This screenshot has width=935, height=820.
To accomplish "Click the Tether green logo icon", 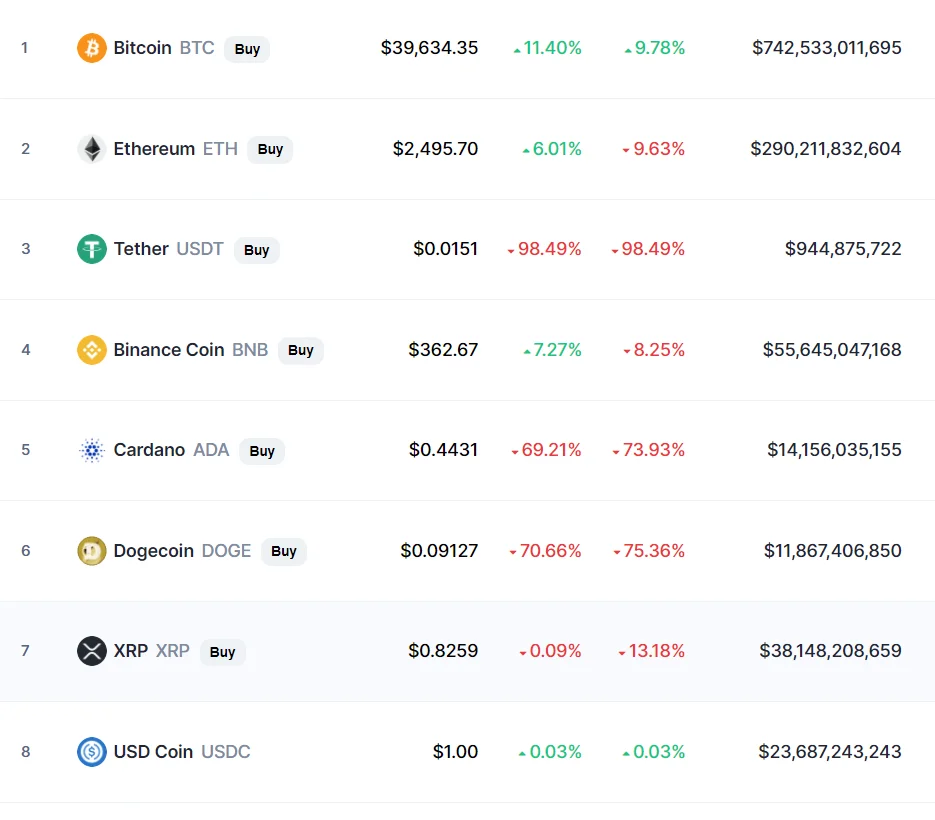I will [x=92, y=249].
